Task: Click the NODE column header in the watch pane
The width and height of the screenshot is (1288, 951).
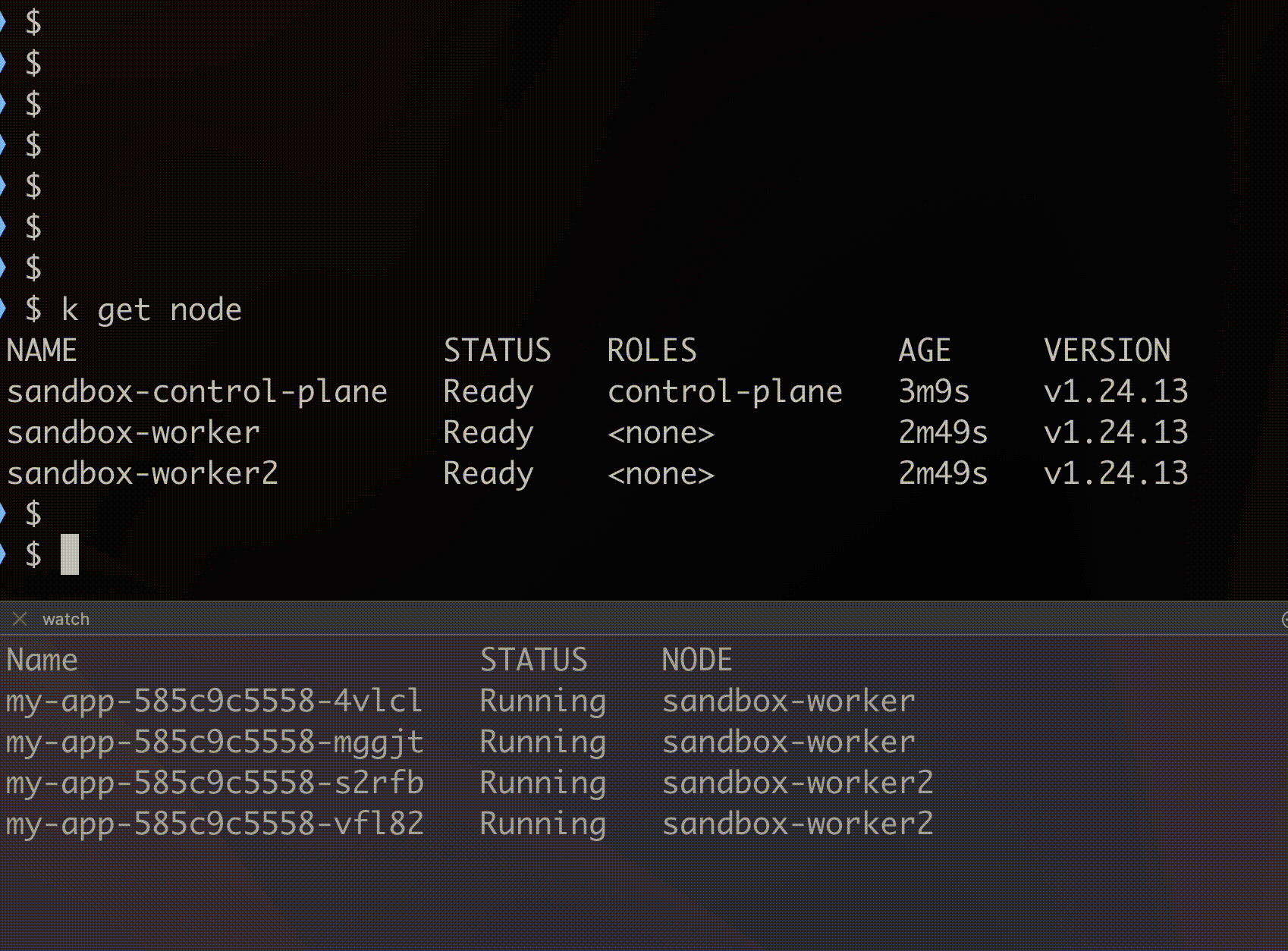Action: (x=697, y=660)
